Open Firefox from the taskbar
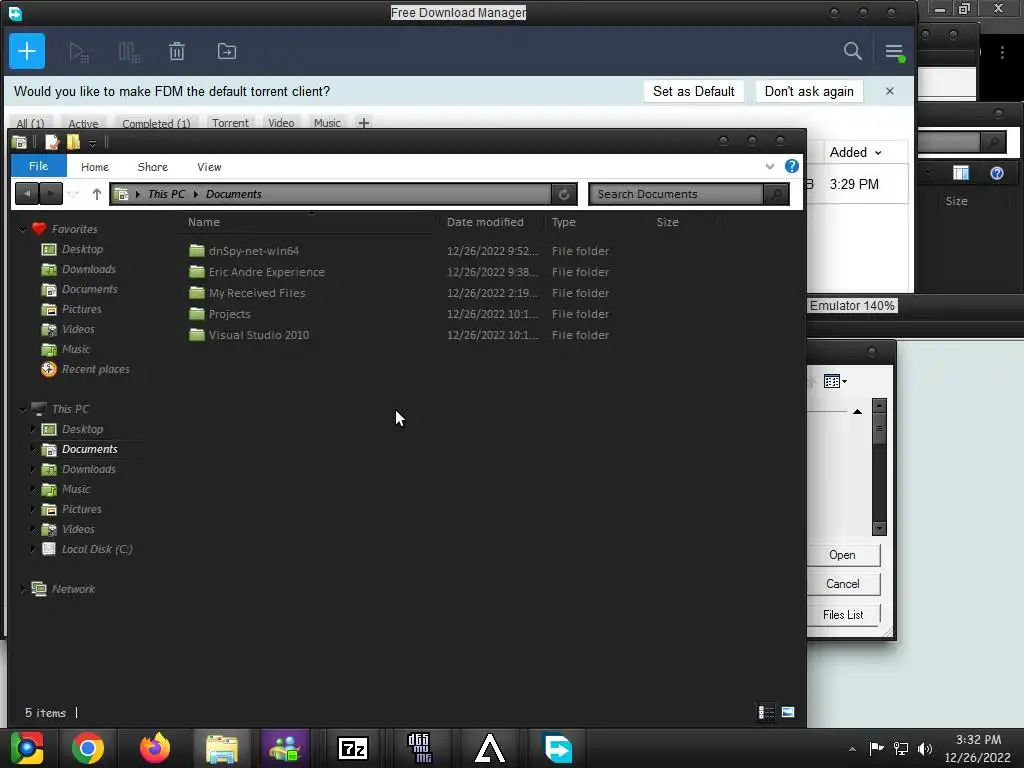1024x768 pixels. pos(155,748)
